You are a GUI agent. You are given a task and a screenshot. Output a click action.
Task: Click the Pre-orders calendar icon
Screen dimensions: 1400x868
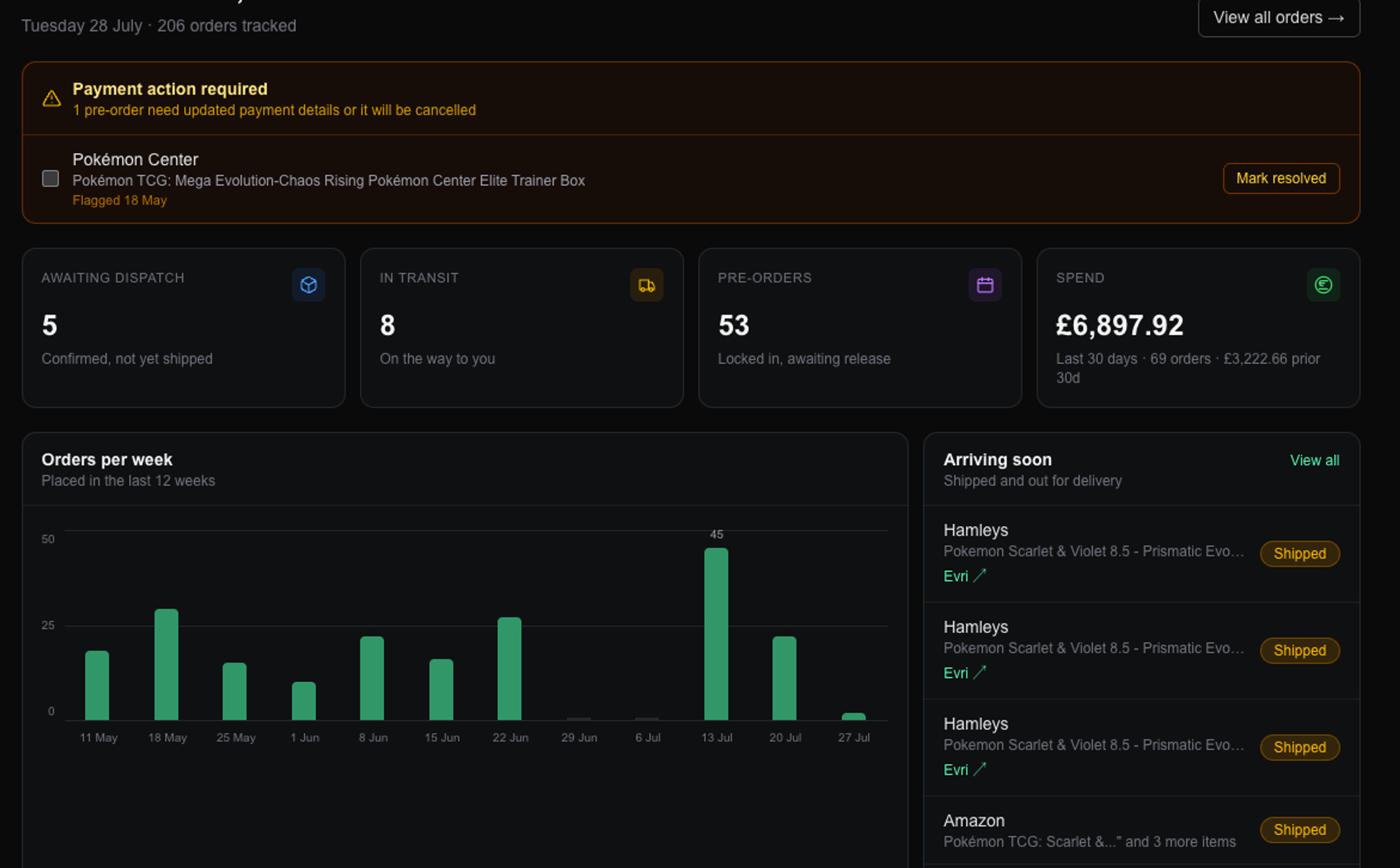coord(985,285)
